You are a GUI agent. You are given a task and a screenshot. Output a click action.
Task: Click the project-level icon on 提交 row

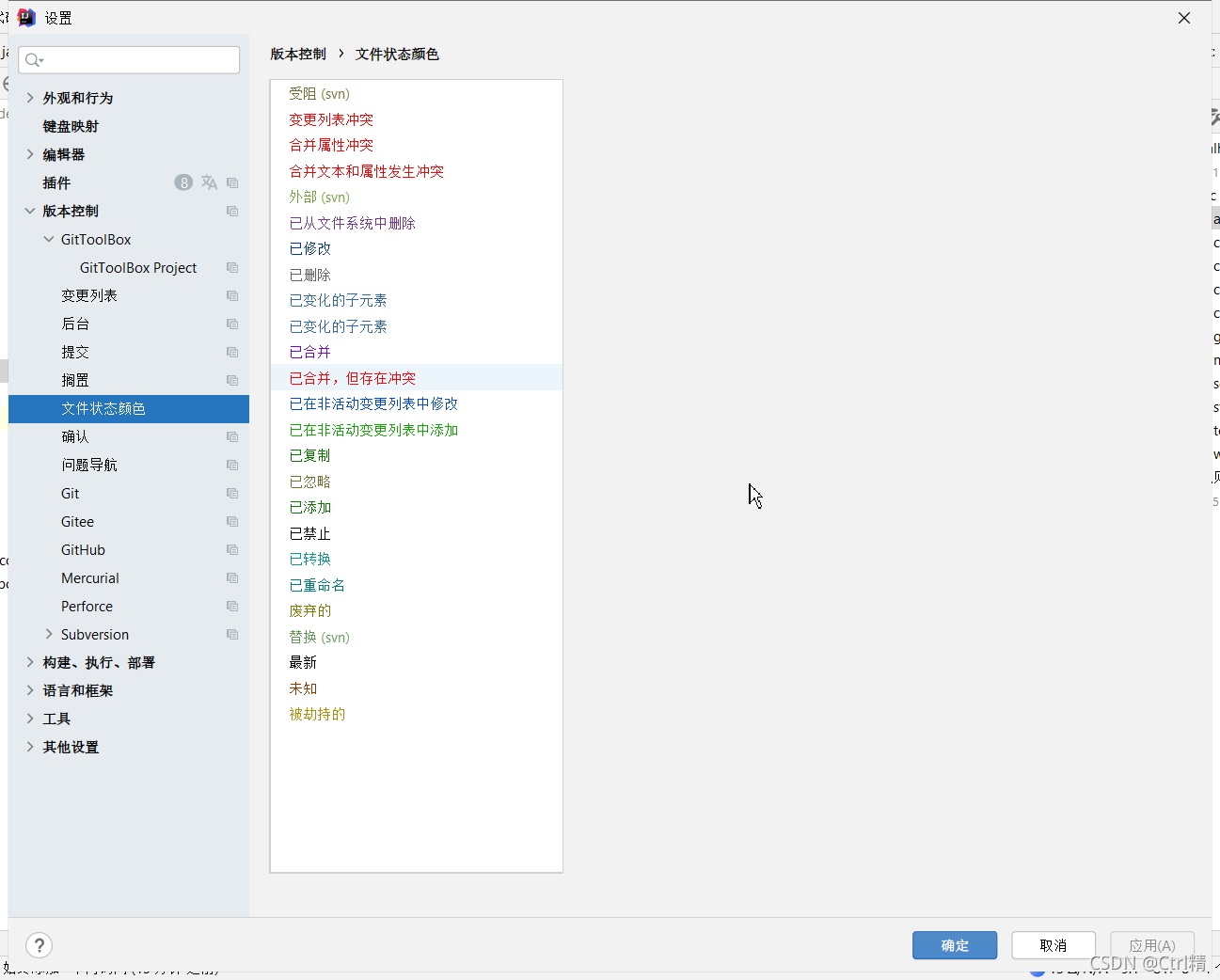coord(232,352)
